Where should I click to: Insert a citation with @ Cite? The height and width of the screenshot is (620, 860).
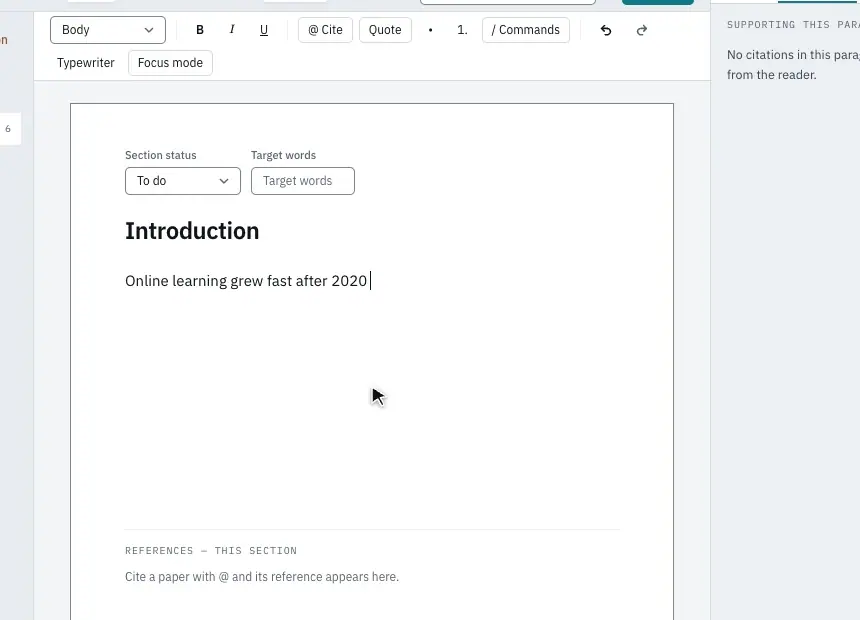(325, 30)
